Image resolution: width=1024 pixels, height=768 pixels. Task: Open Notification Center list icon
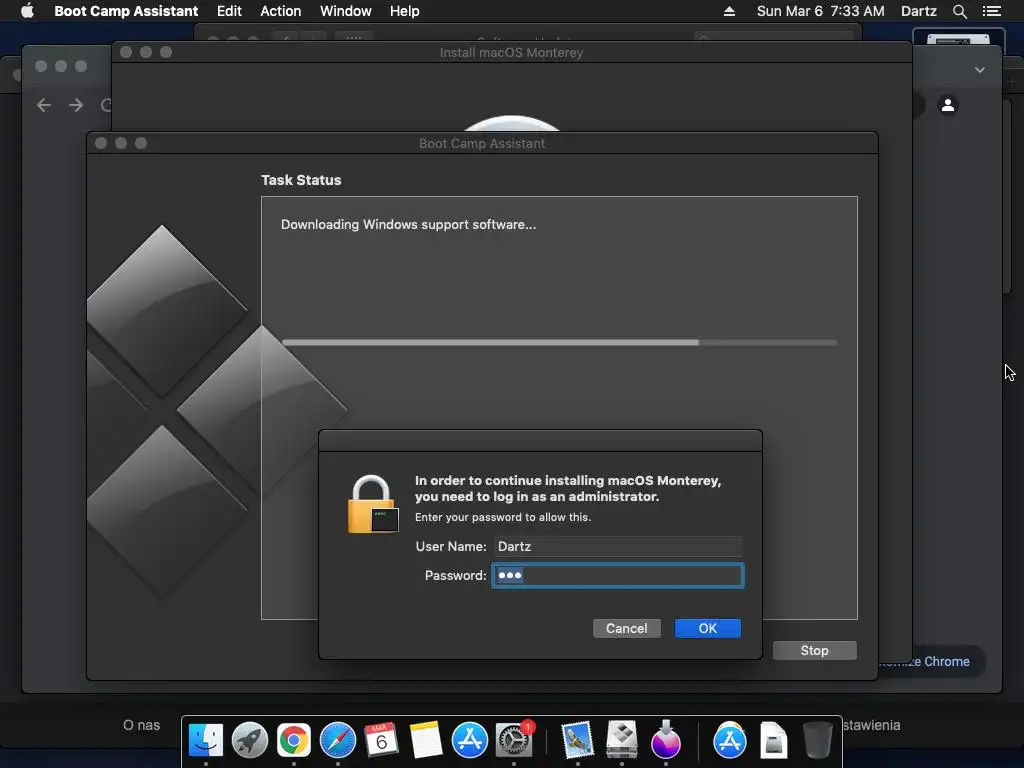click(x=991, y=11)
